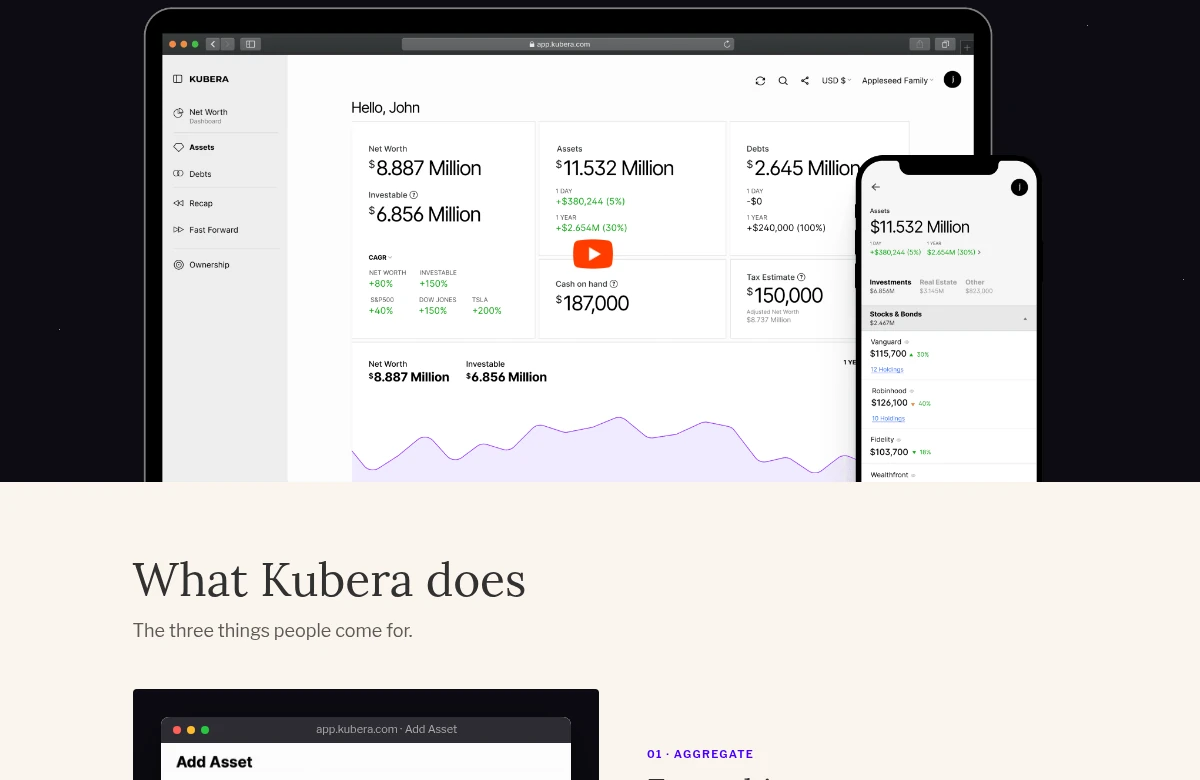Play the Kubera demo video

pyautogui.click(x=593, y=254)
